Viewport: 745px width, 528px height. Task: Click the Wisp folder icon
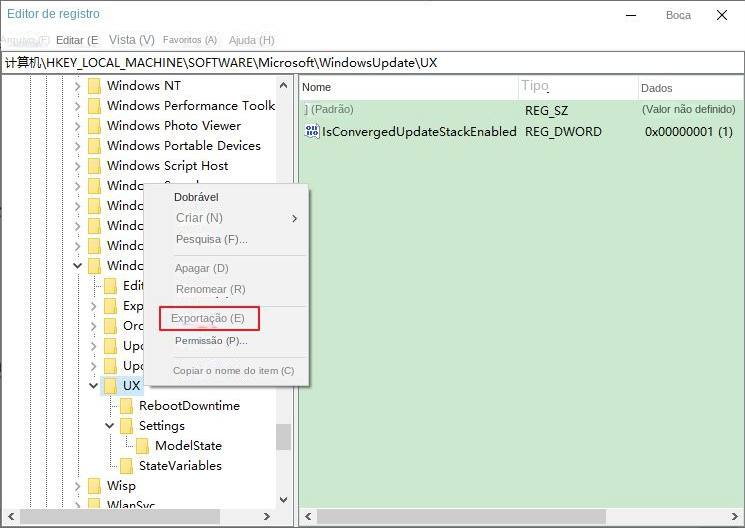[95, 486]
